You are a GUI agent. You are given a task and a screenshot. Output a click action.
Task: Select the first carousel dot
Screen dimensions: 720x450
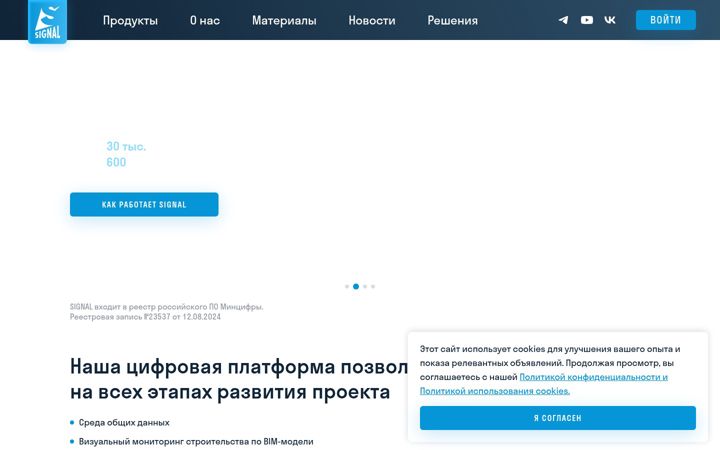[347, 287]
